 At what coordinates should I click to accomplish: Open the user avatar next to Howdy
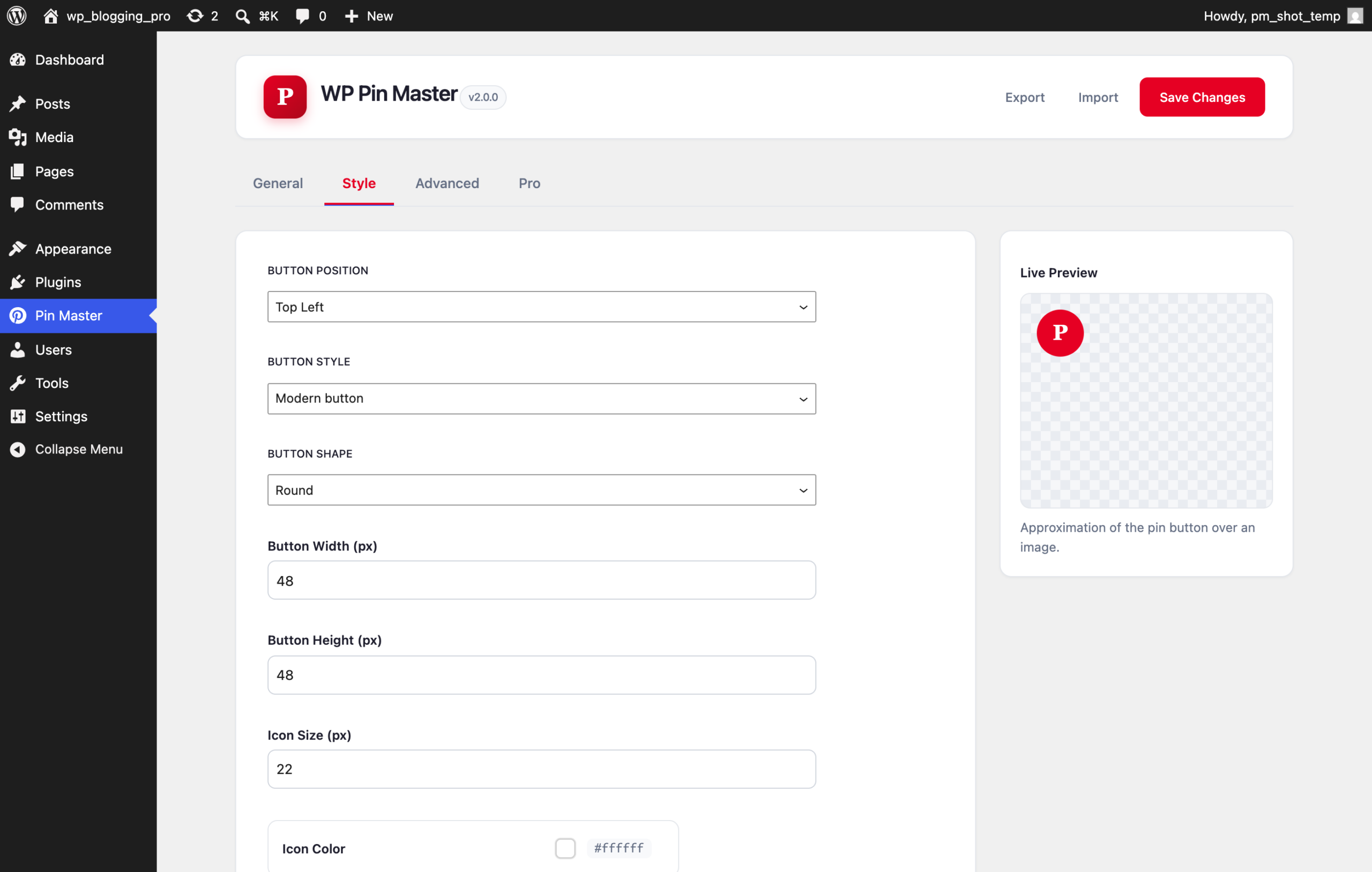pyautogui.click(x=1355, y=16)
